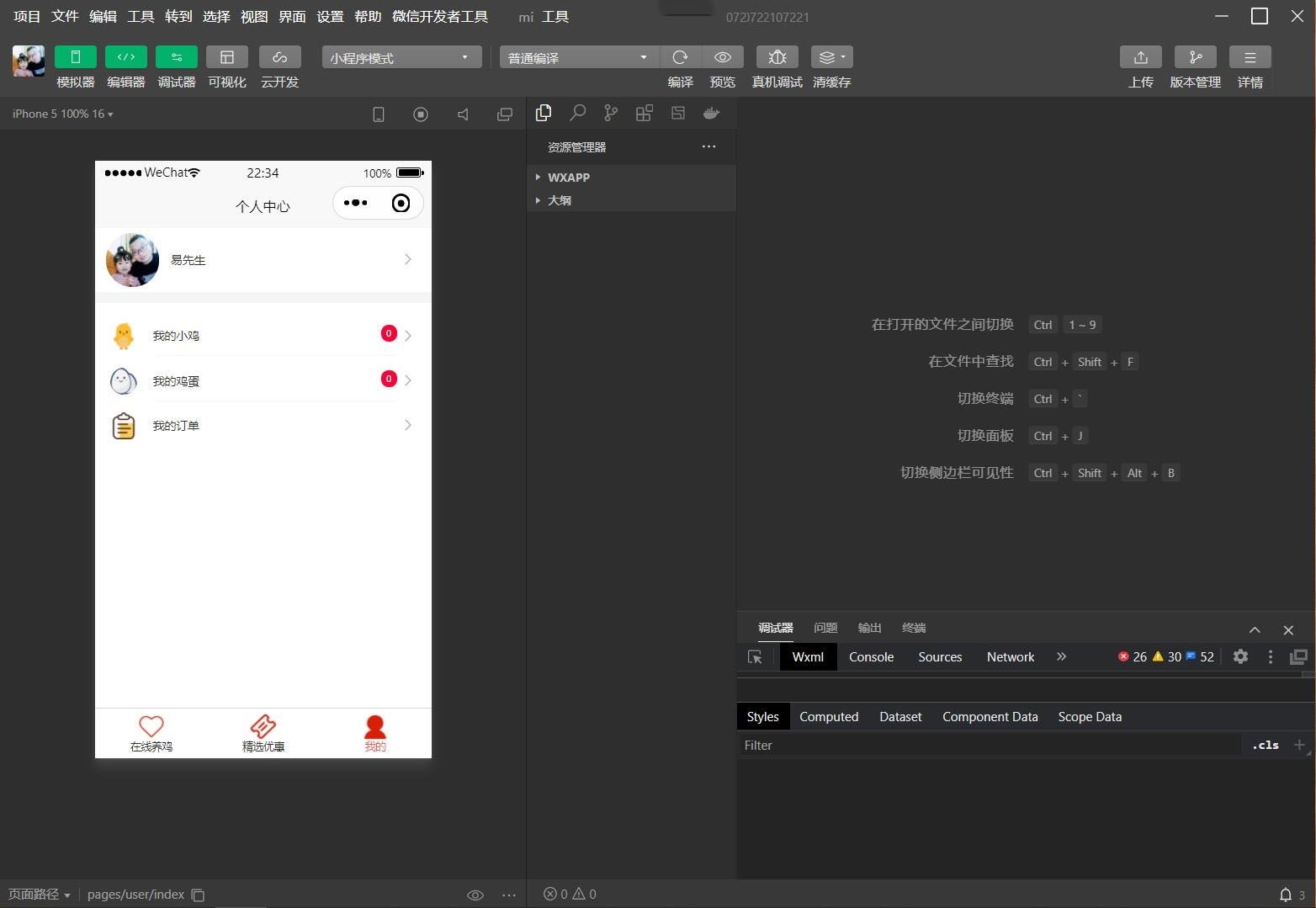The height and width of the screenshot is (908, 1316).
Task: Click the 真机调试 bug icon
Action: (777, 57)
